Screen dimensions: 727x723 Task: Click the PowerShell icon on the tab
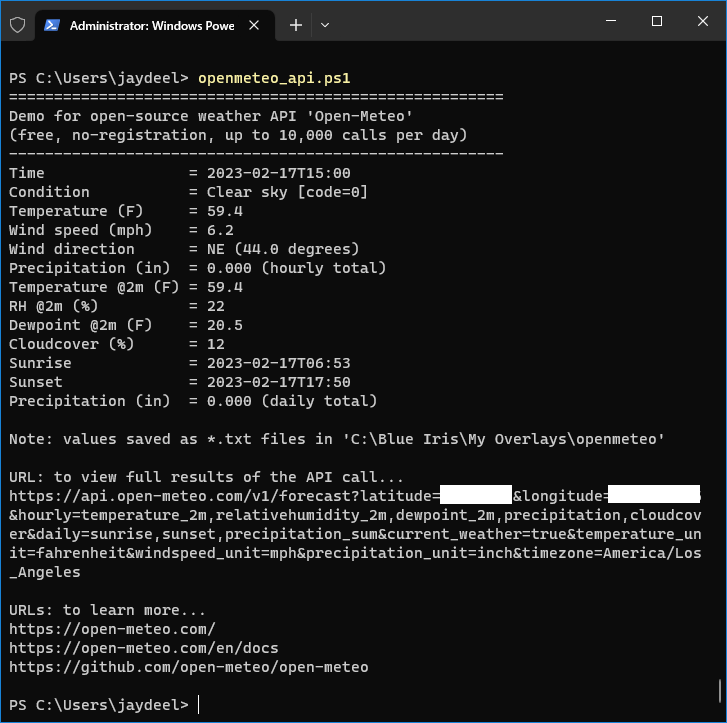pyautogui.click(x=50, y=25)
